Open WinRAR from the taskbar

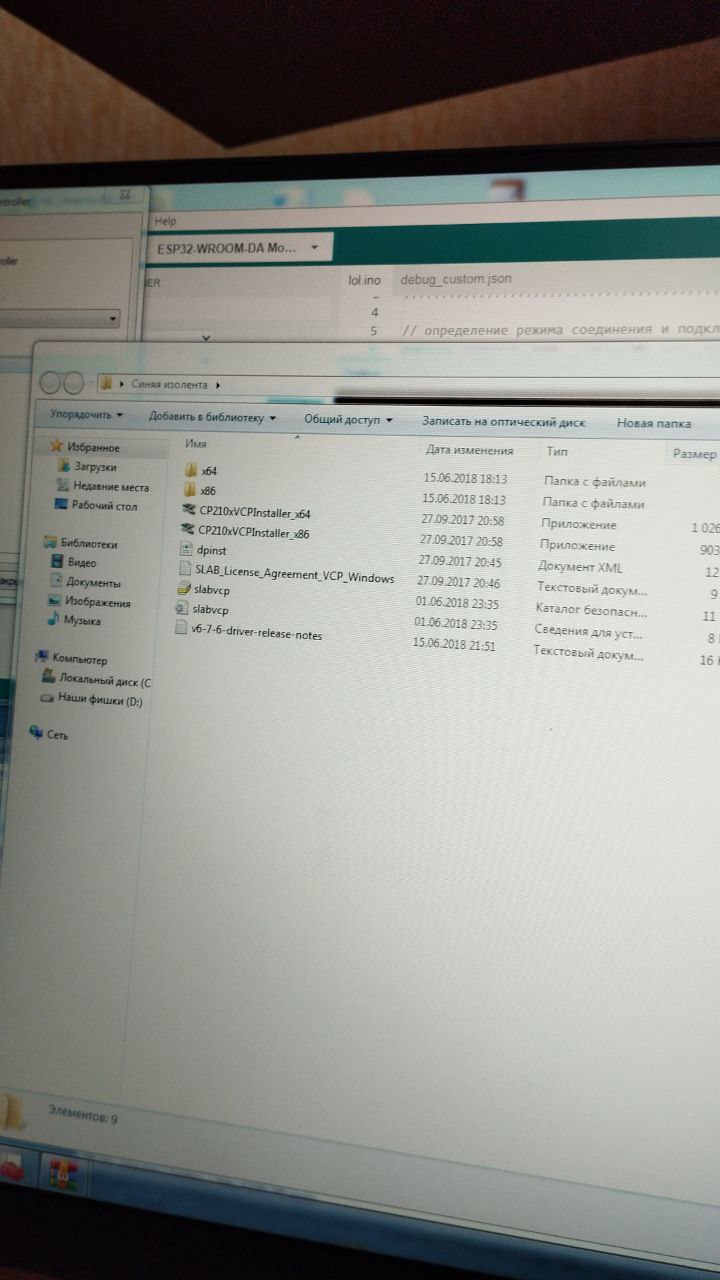[65, 1172]
